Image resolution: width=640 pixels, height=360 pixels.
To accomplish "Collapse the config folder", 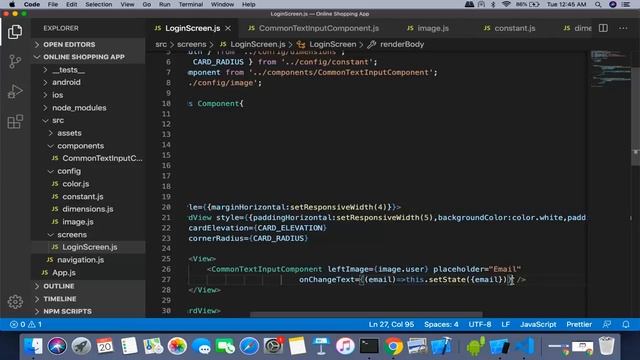I will point(88,171).
